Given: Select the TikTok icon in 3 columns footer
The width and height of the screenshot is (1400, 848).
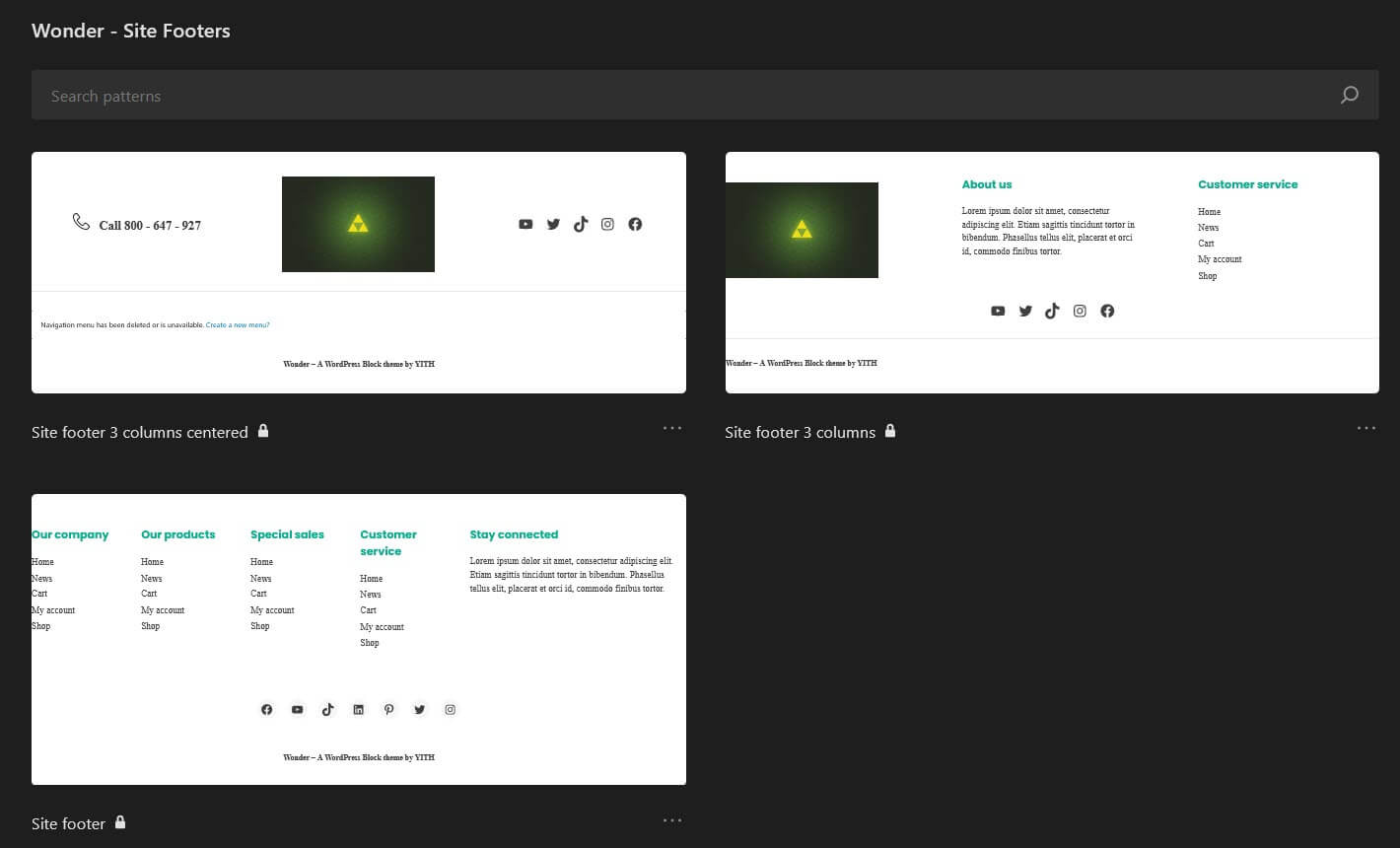Looking at the screenshot, I should [x=1052, y=311].
